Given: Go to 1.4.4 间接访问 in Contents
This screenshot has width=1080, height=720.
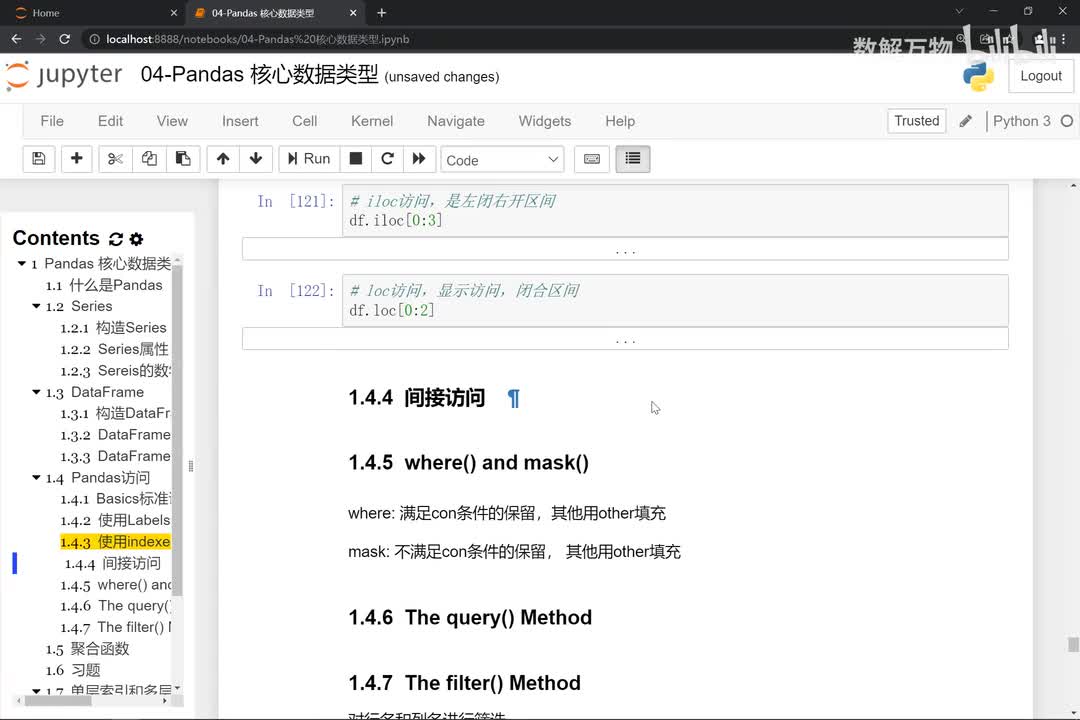Looking at the screenshot, I should [113, 564].
